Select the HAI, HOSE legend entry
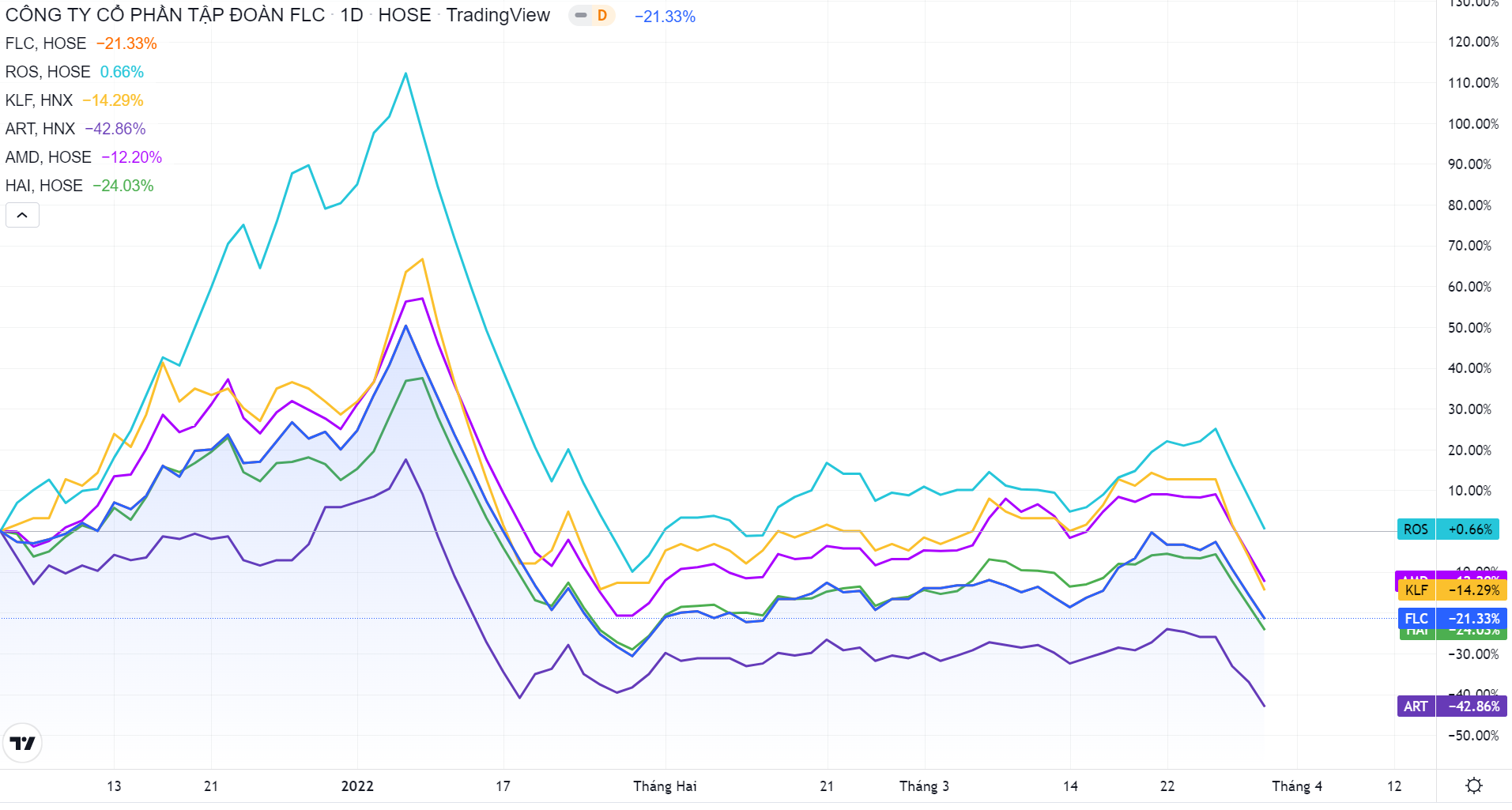 [x=44, y=186]
